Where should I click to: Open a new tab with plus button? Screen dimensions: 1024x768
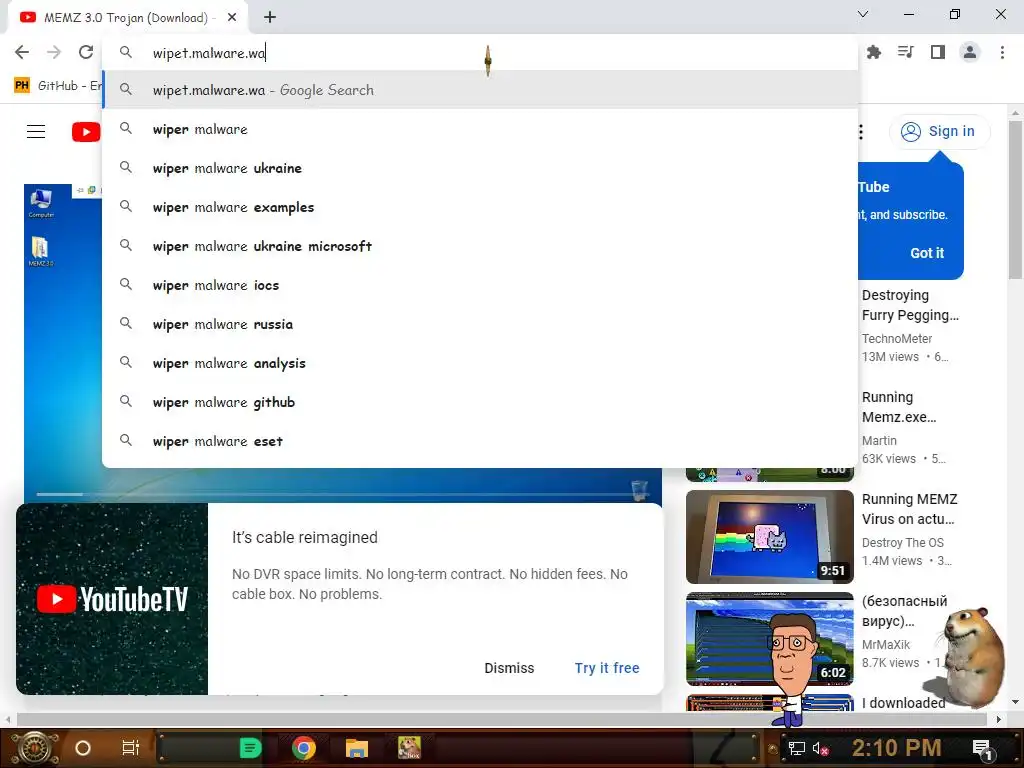point(270,18)
